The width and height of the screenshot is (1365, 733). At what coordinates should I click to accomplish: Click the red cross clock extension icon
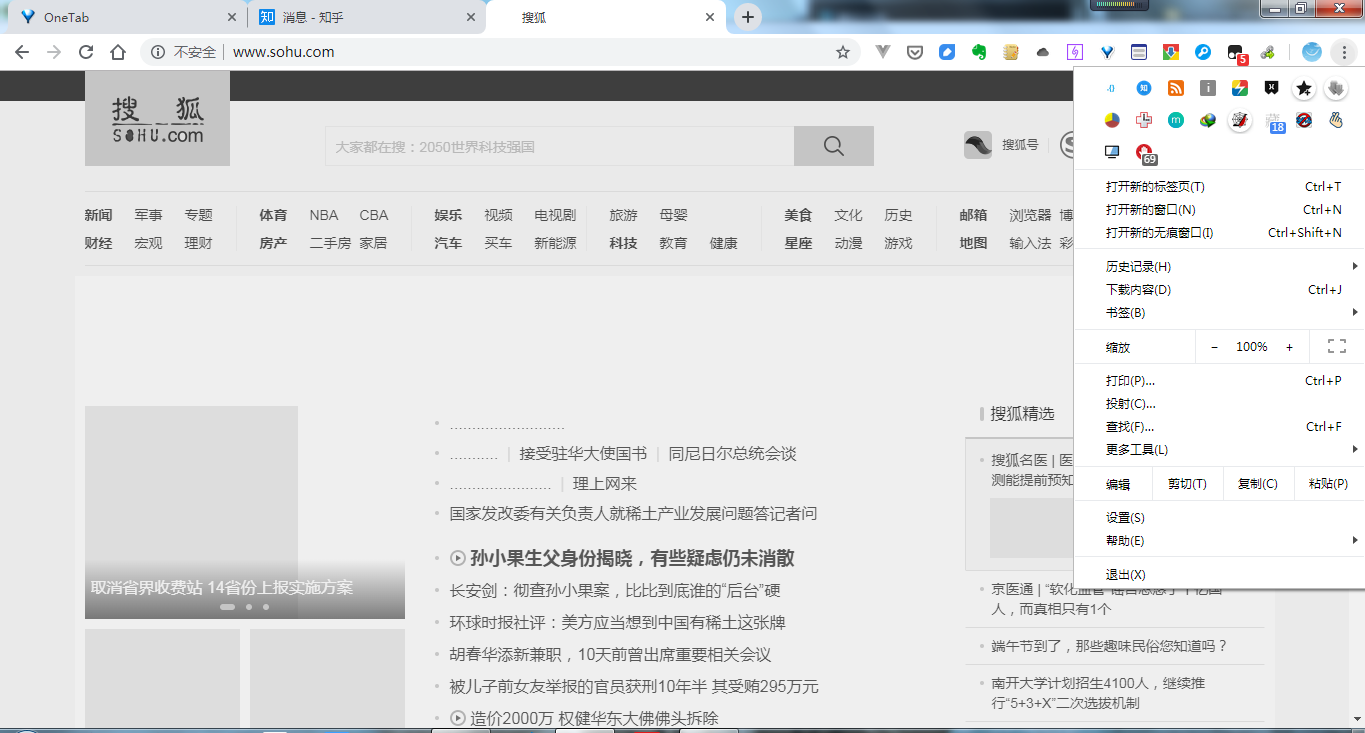pos(1144,120)
